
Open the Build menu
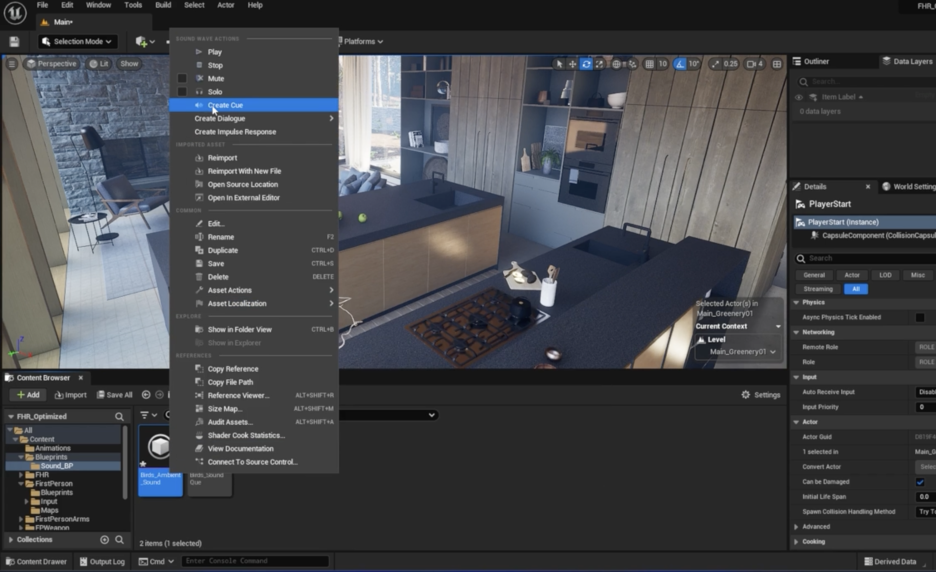click(163, 5)
